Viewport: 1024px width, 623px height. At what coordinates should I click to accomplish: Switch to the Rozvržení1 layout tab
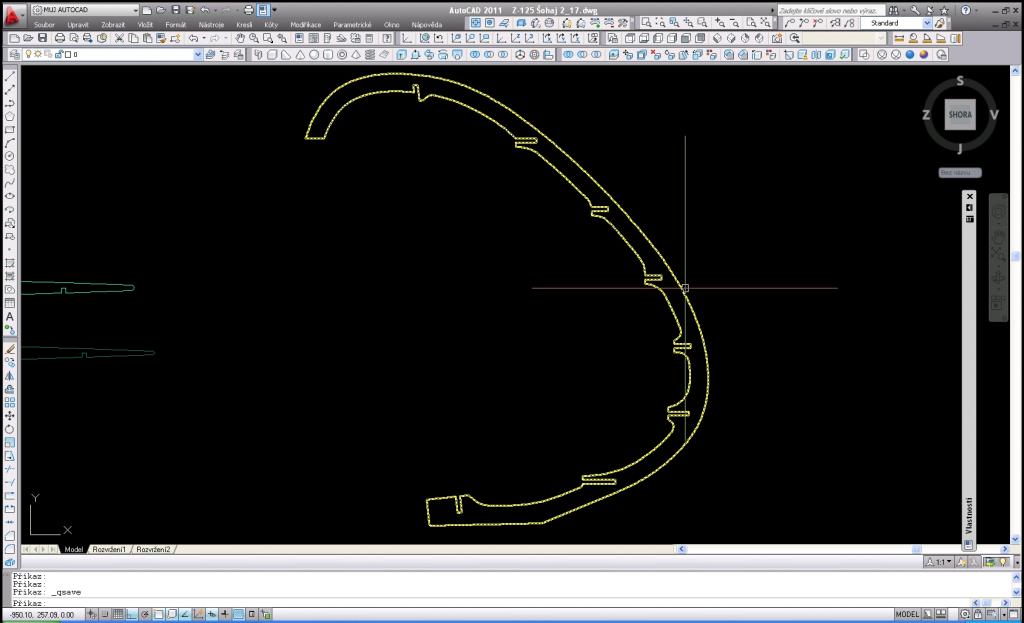point(110,550)
